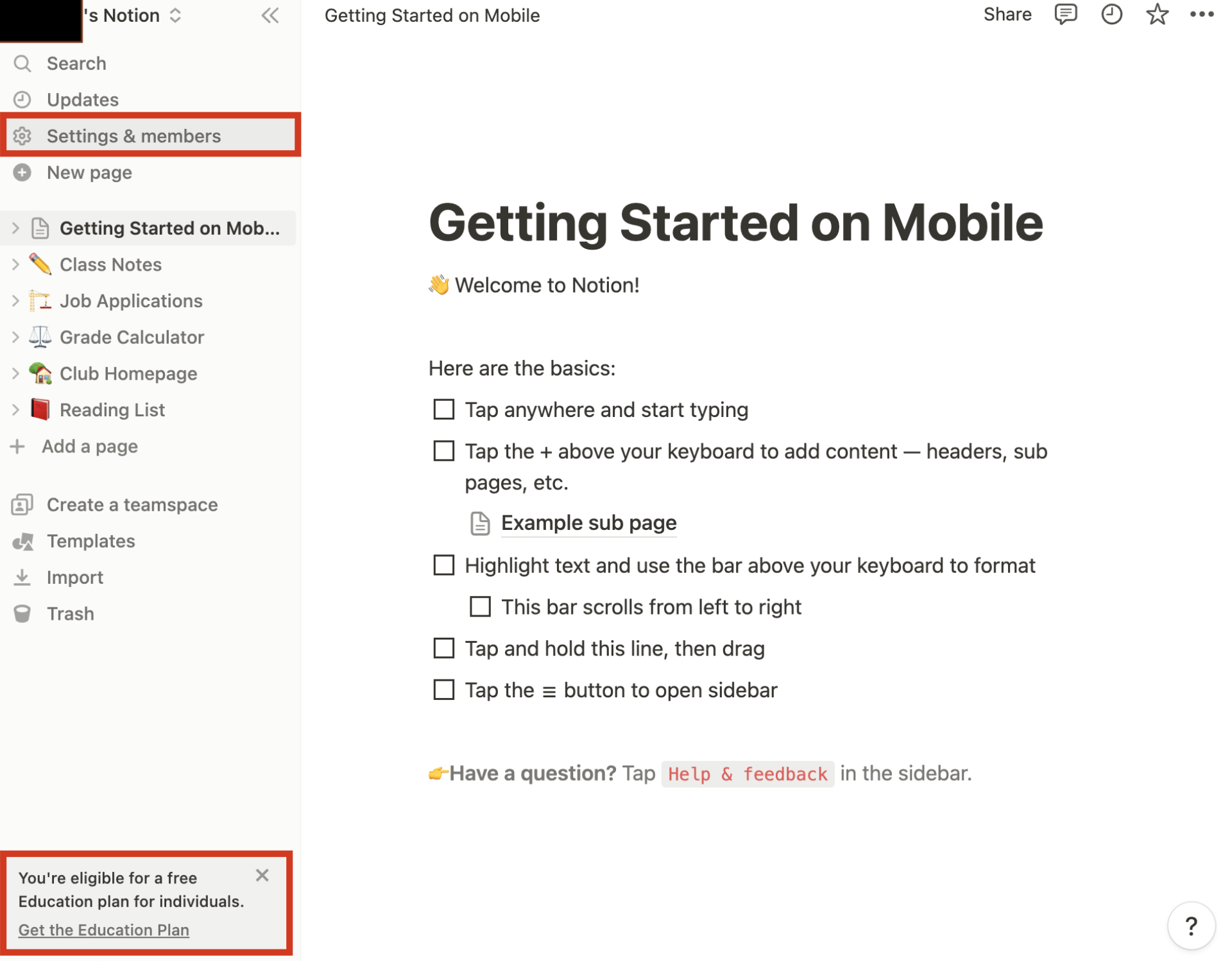This screenshot has width=1232, height=961.
Task: Select the Club Homepage page
Action: 128,373
